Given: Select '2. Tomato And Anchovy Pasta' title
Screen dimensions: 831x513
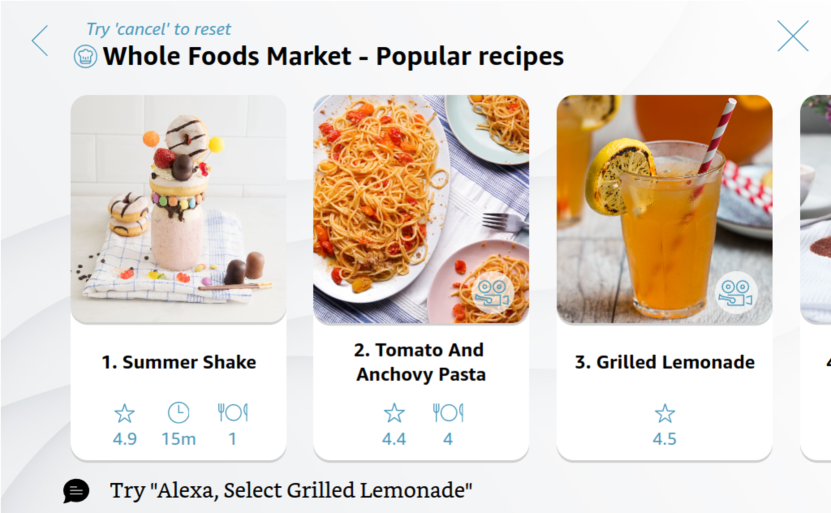Looking at the screenshot, I should (x=421, y=362).
